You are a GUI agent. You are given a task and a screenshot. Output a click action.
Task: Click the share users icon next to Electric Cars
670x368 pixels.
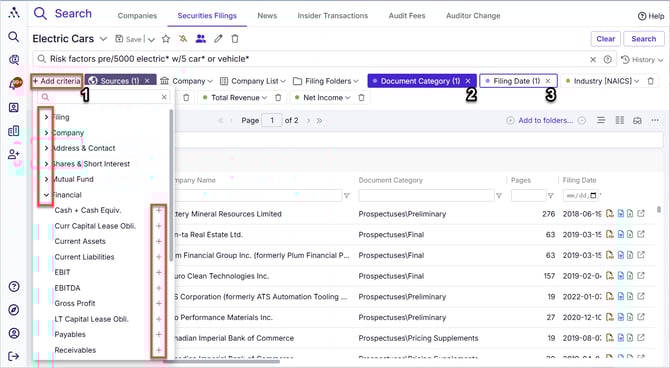coord(200,39)
